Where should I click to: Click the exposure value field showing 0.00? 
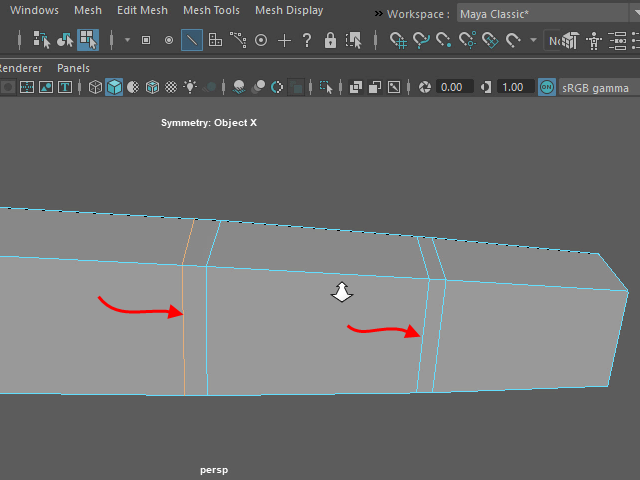(x=452, y=87)
